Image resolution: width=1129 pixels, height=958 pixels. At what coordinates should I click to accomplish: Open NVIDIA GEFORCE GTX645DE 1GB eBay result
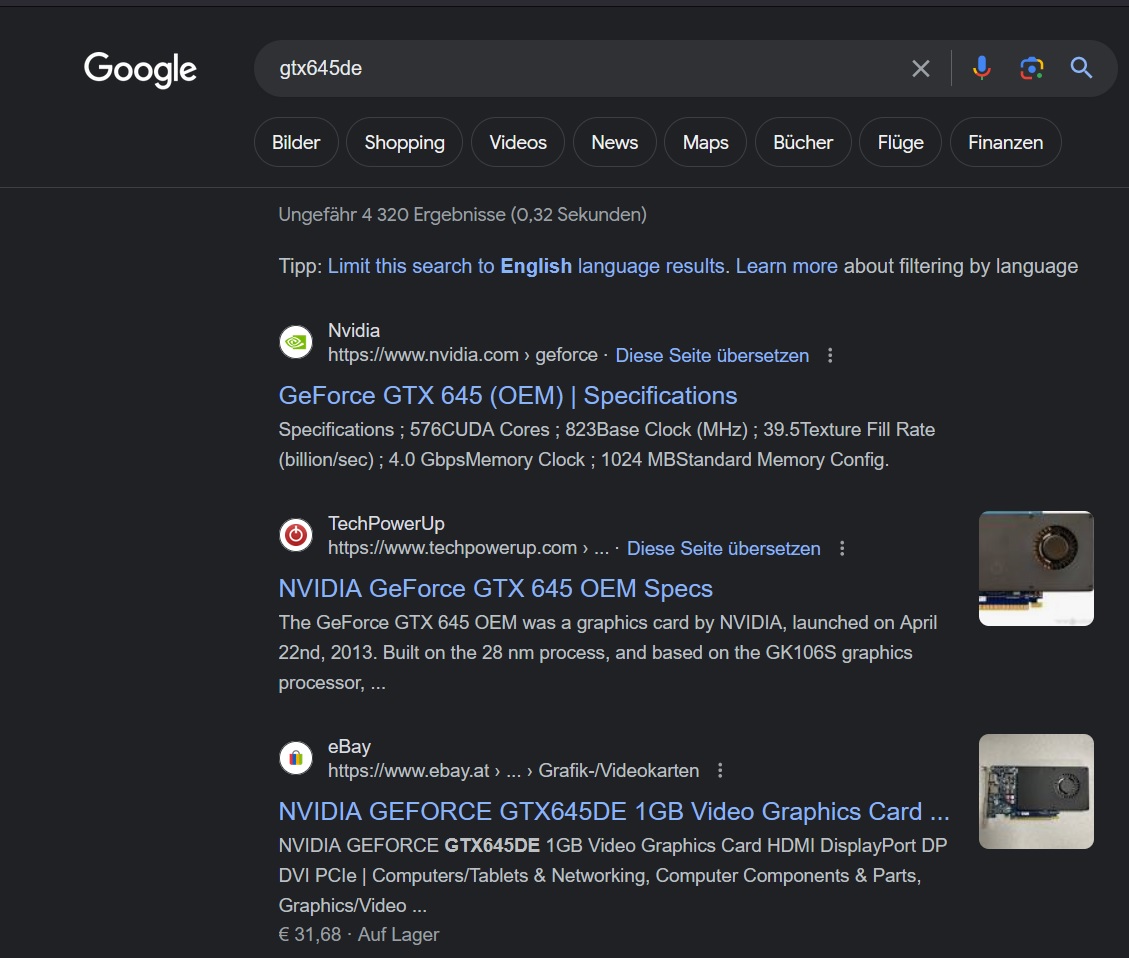click(x=614, y=812)
